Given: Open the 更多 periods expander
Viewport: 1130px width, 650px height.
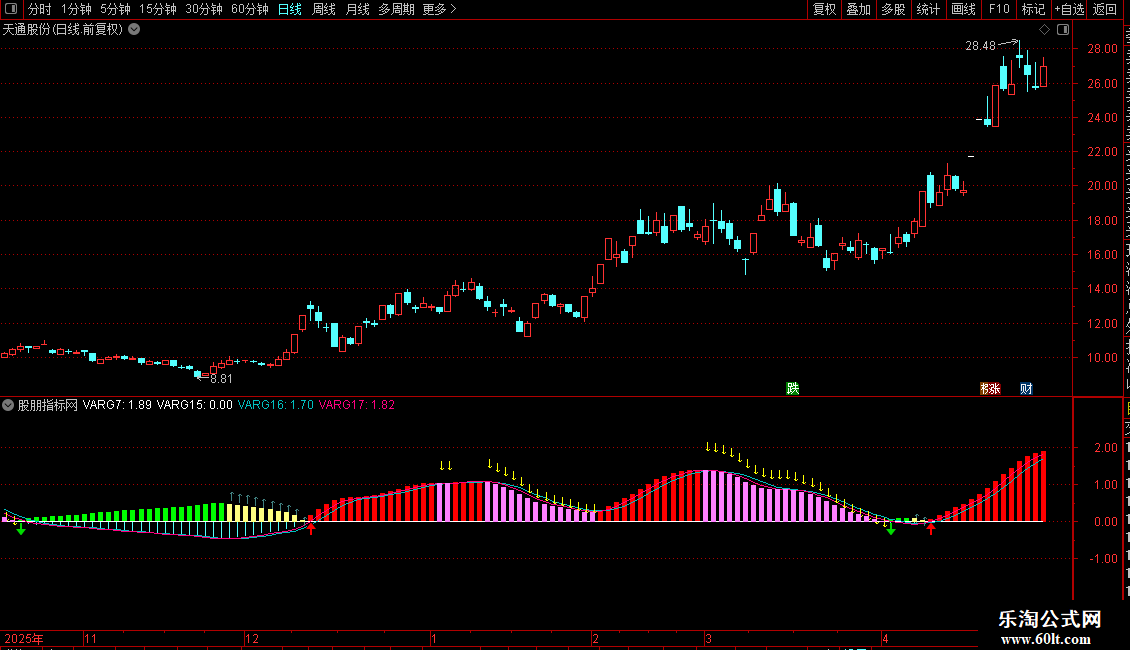Looking at the screenshot, I should click(440, 9).
